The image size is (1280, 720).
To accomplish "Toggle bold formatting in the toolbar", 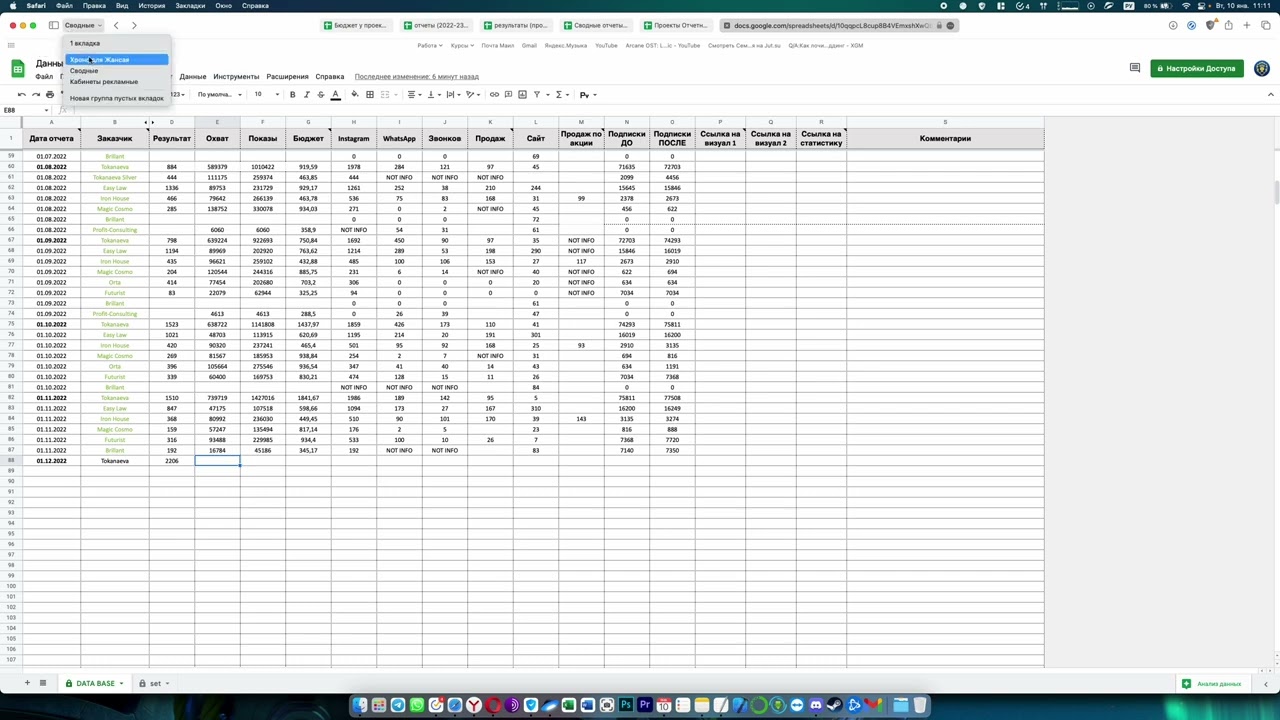I will pyautogui.click(x=292, y=95).
